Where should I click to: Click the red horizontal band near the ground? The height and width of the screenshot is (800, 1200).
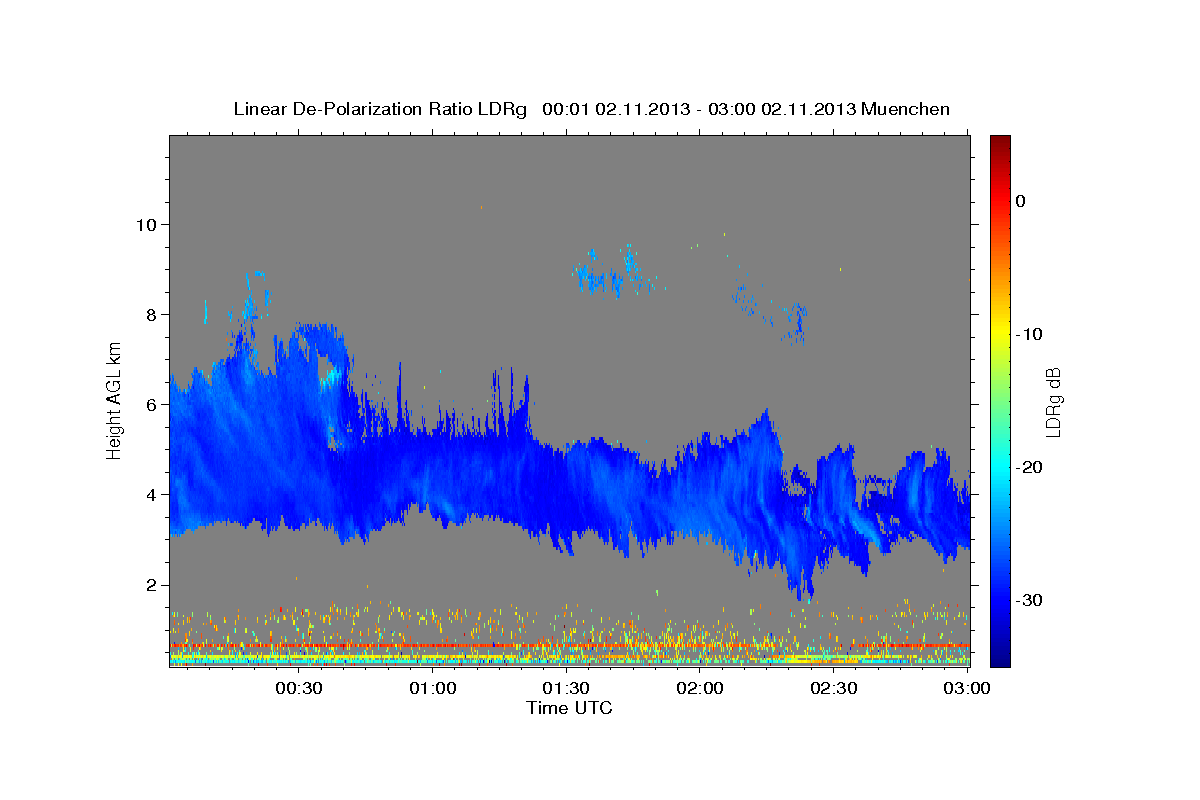click(569, 646)
